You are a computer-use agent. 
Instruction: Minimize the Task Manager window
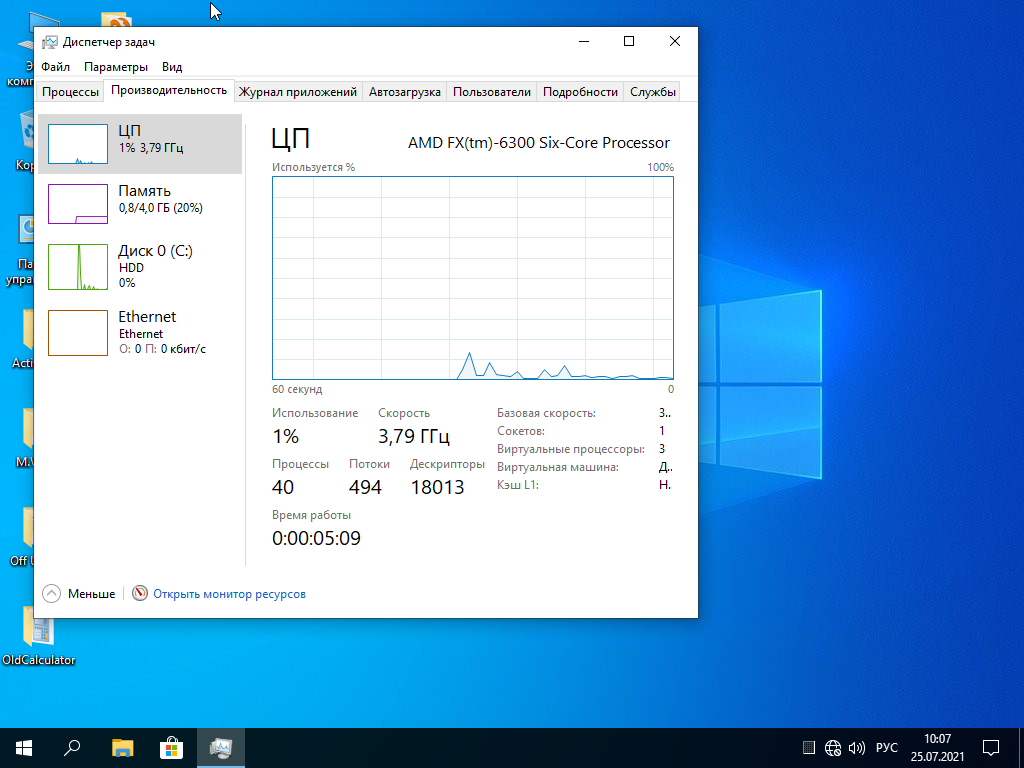tap(584, 41)
